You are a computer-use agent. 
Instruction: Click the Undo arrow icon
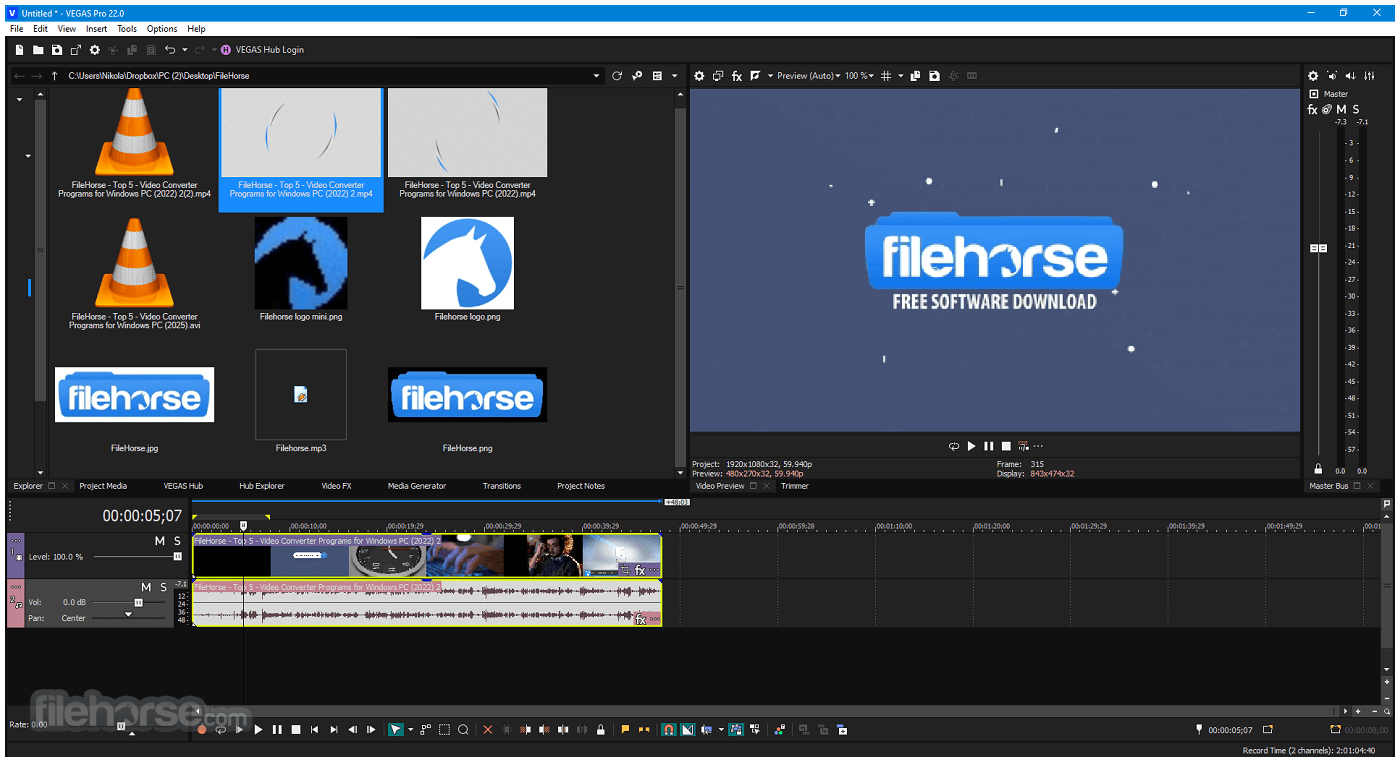point(170,50)
